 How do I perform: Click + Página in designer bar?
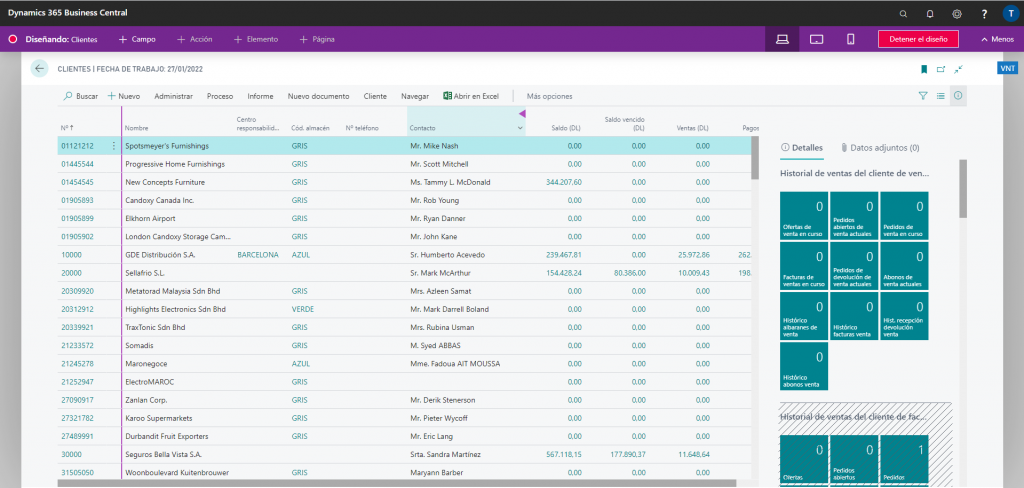[x=317, y=39]
